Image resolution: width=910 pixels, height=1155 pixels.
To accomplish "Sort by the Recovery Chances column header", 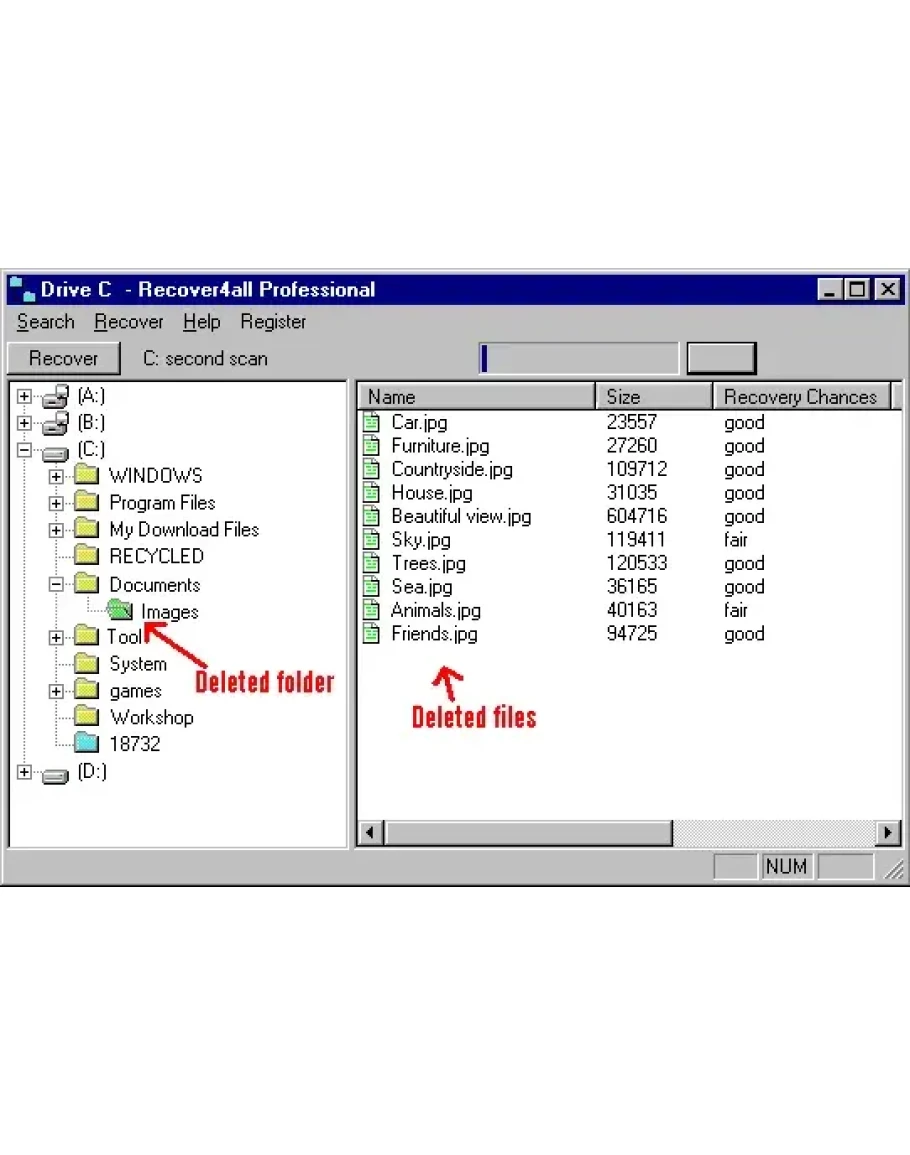I will (x=800, y=397).
